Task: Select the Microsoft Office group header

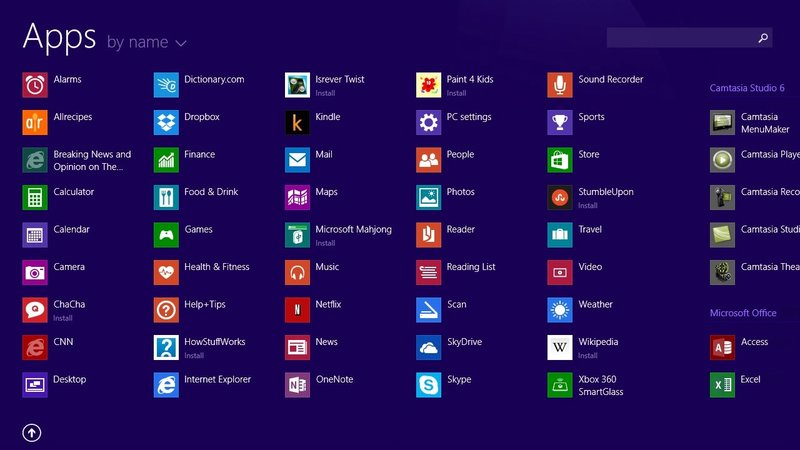Action: click(x=743, y=313)
